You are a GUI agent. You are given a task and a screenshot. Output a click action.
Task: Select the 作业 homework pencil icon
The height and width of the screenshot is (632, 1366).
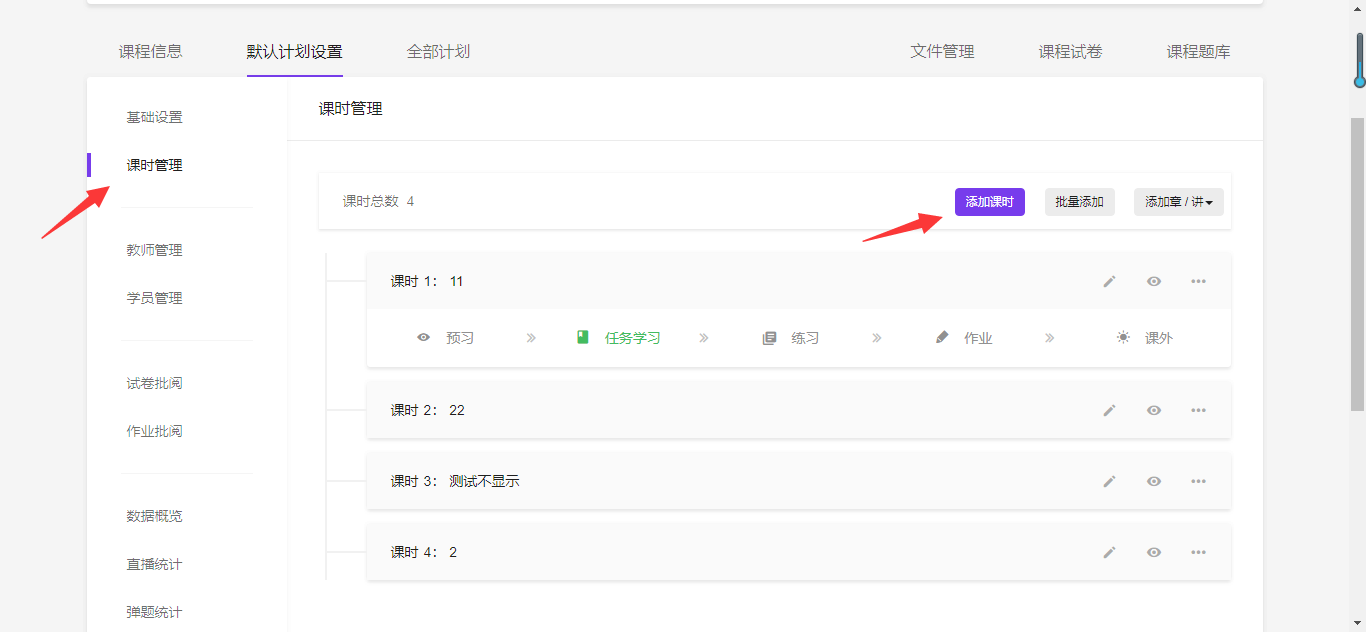tap(941, 338)
